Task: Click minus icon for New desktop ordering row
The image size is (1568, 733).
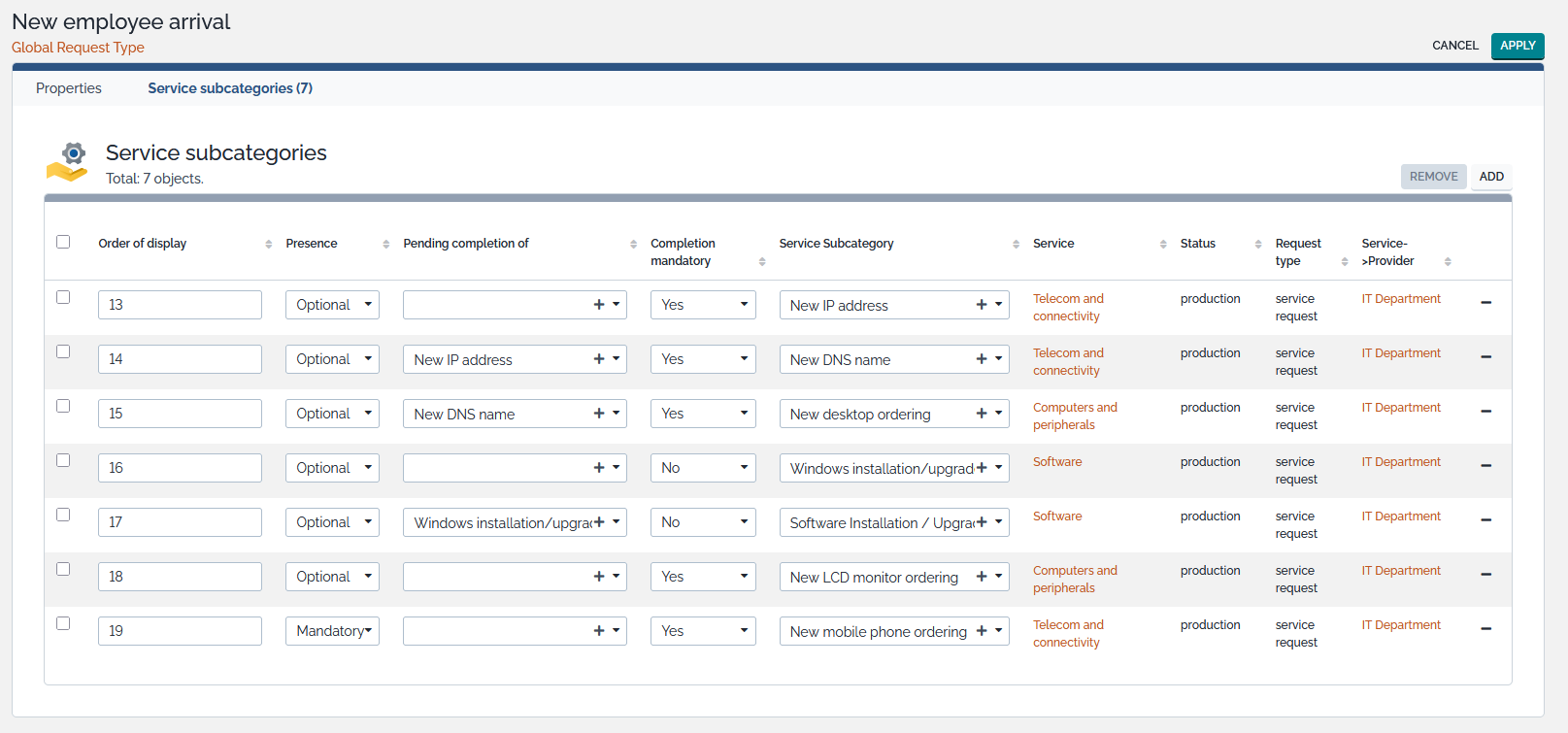Action: click(x=1485, y=412)
